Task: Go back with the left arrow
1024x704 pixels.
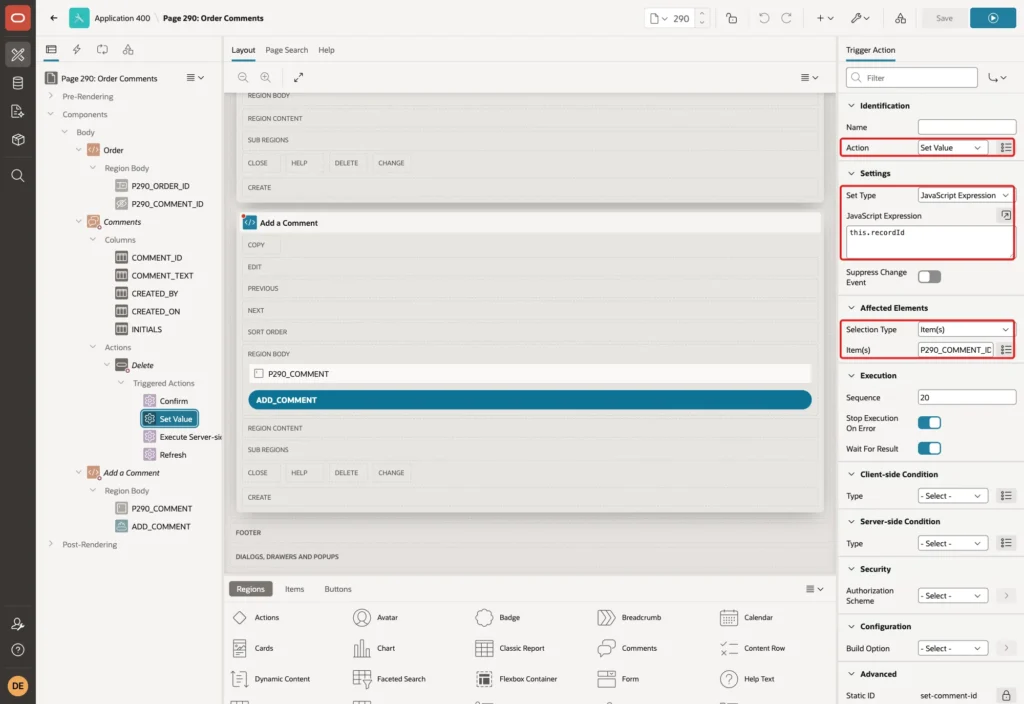Action: coord(54,18)
